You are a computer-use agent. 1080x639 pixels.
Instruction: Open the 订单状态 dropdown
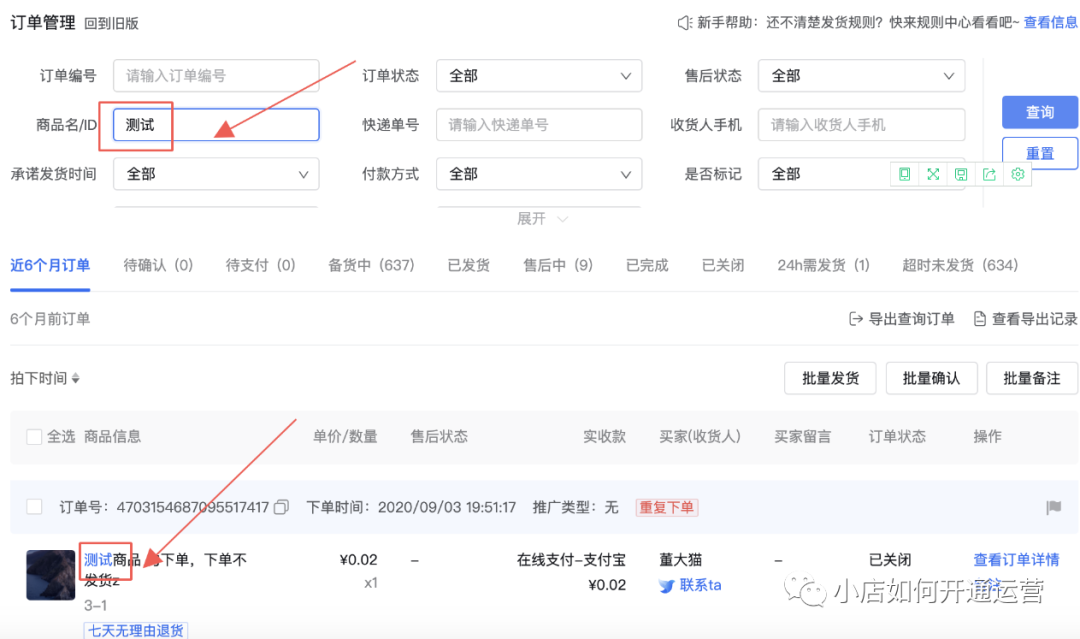click(x=539, y=76)
